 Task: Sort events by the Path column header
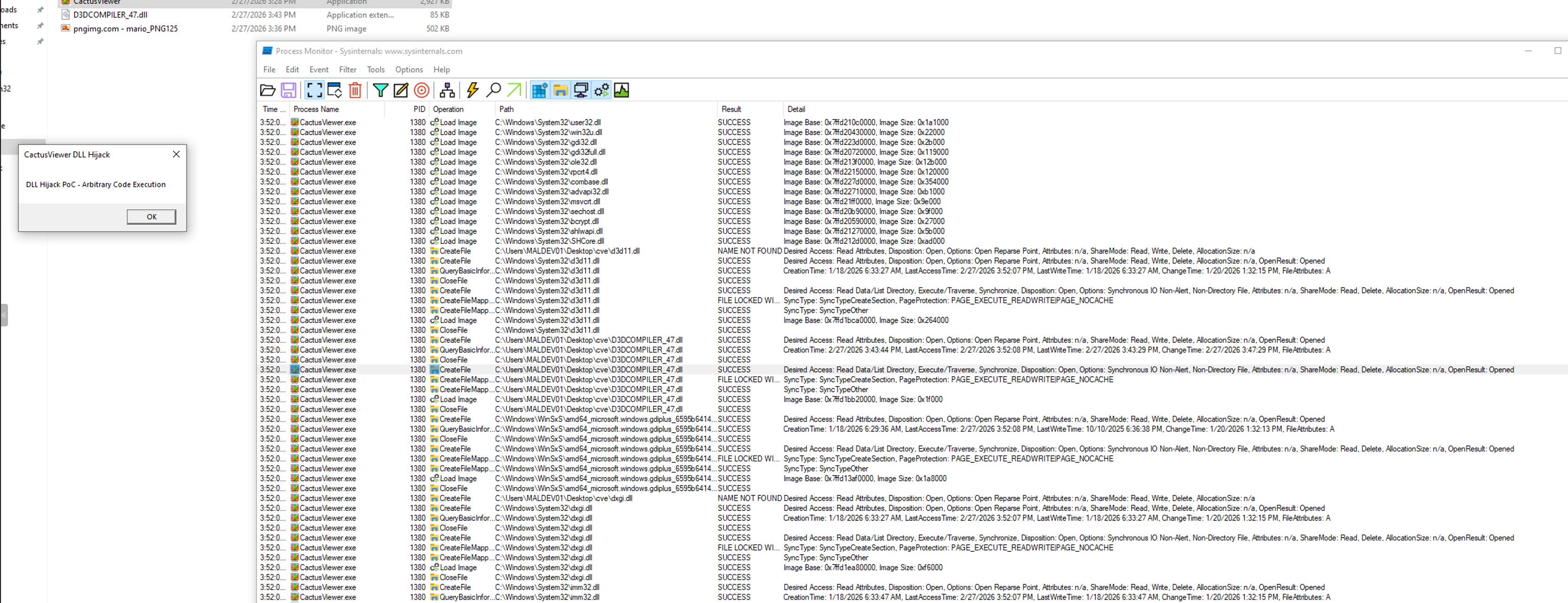pyautogui.click(x=506, y=109)
